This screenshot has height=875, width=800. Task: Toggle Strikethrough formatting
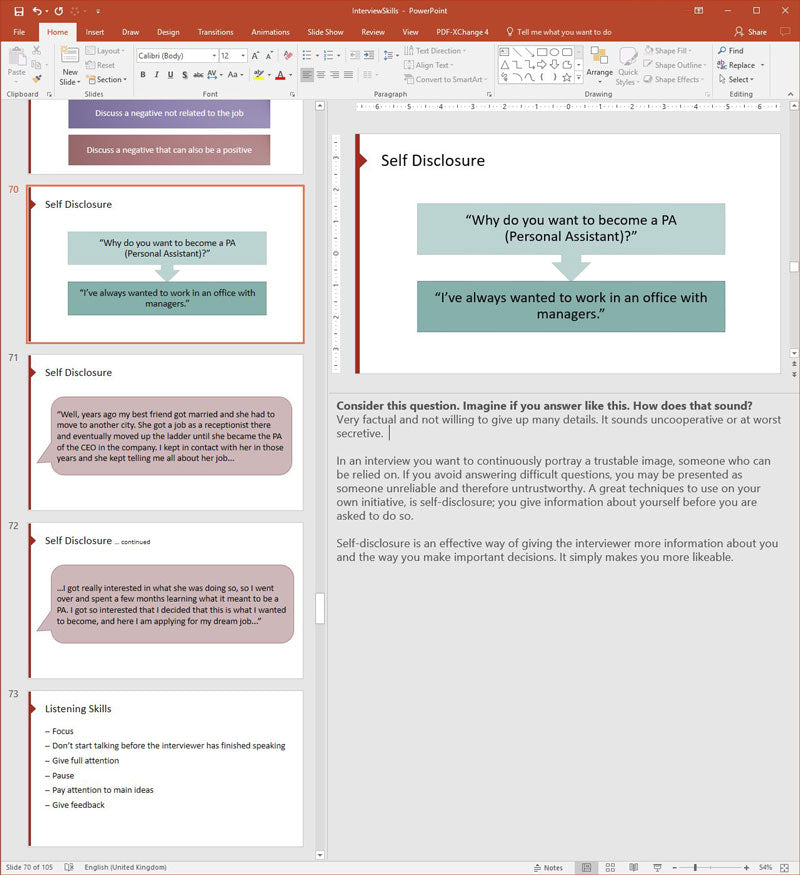point(198,74)
